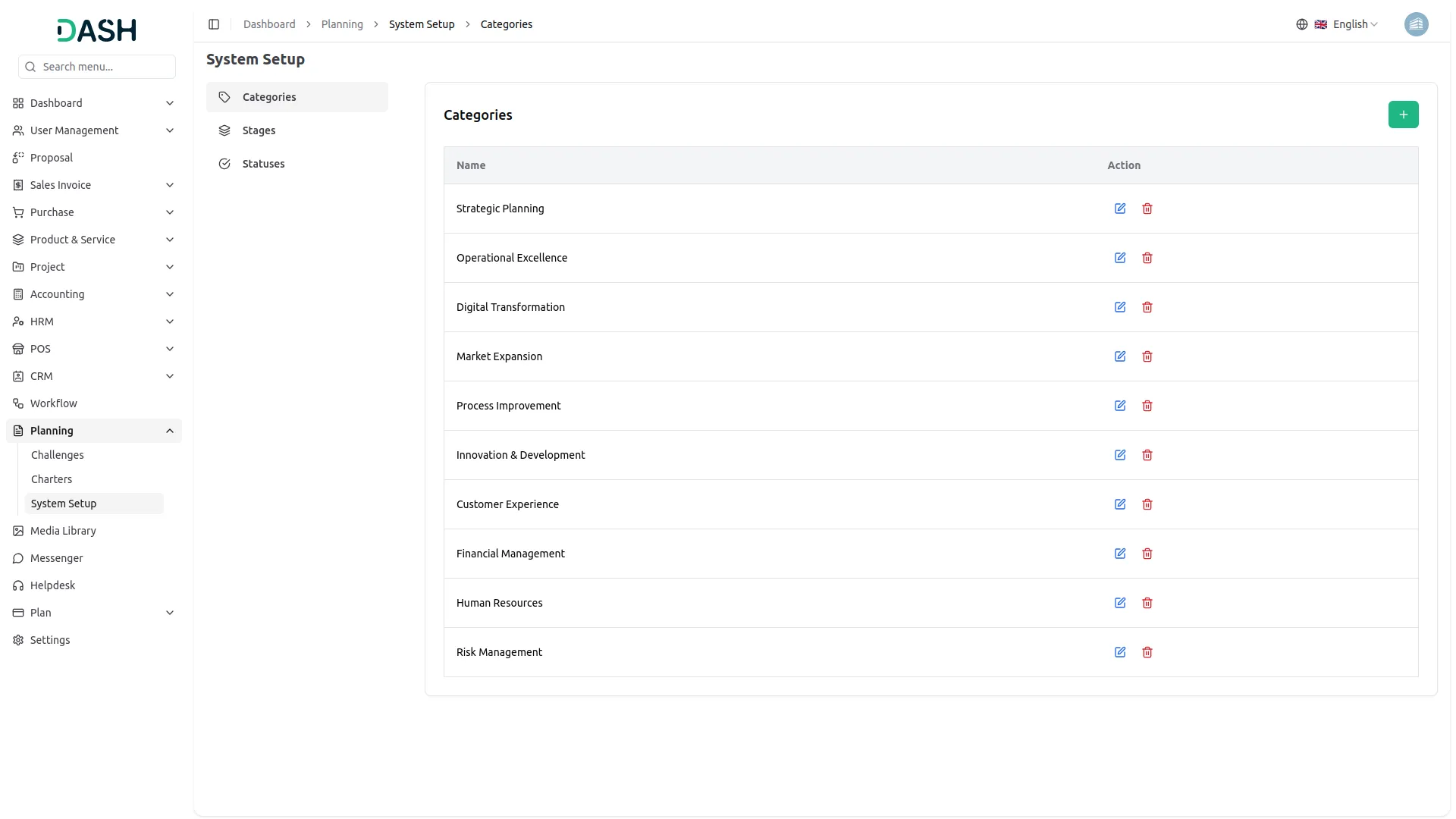Screen dimensions: 1456x819
Task: Click delete icon for Human Resources
Action: [1147, 603]
